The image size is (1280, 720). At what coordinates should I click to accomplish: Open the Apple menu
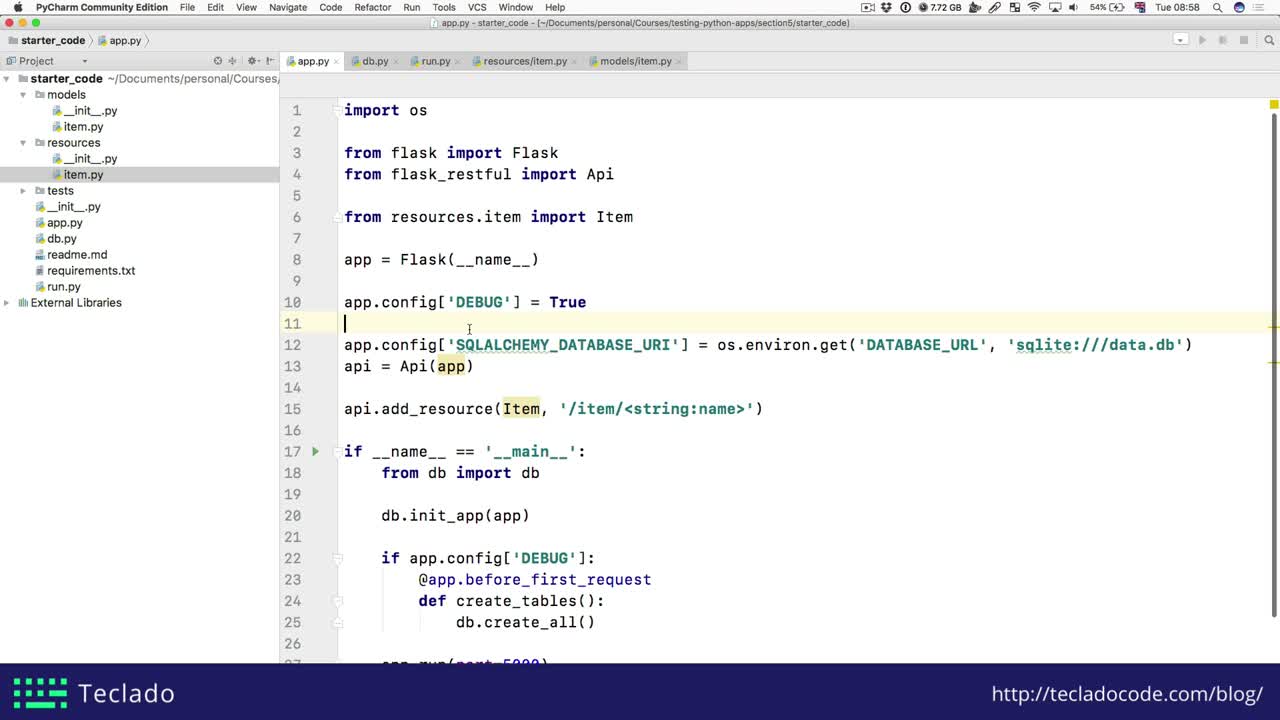point(17,7)
